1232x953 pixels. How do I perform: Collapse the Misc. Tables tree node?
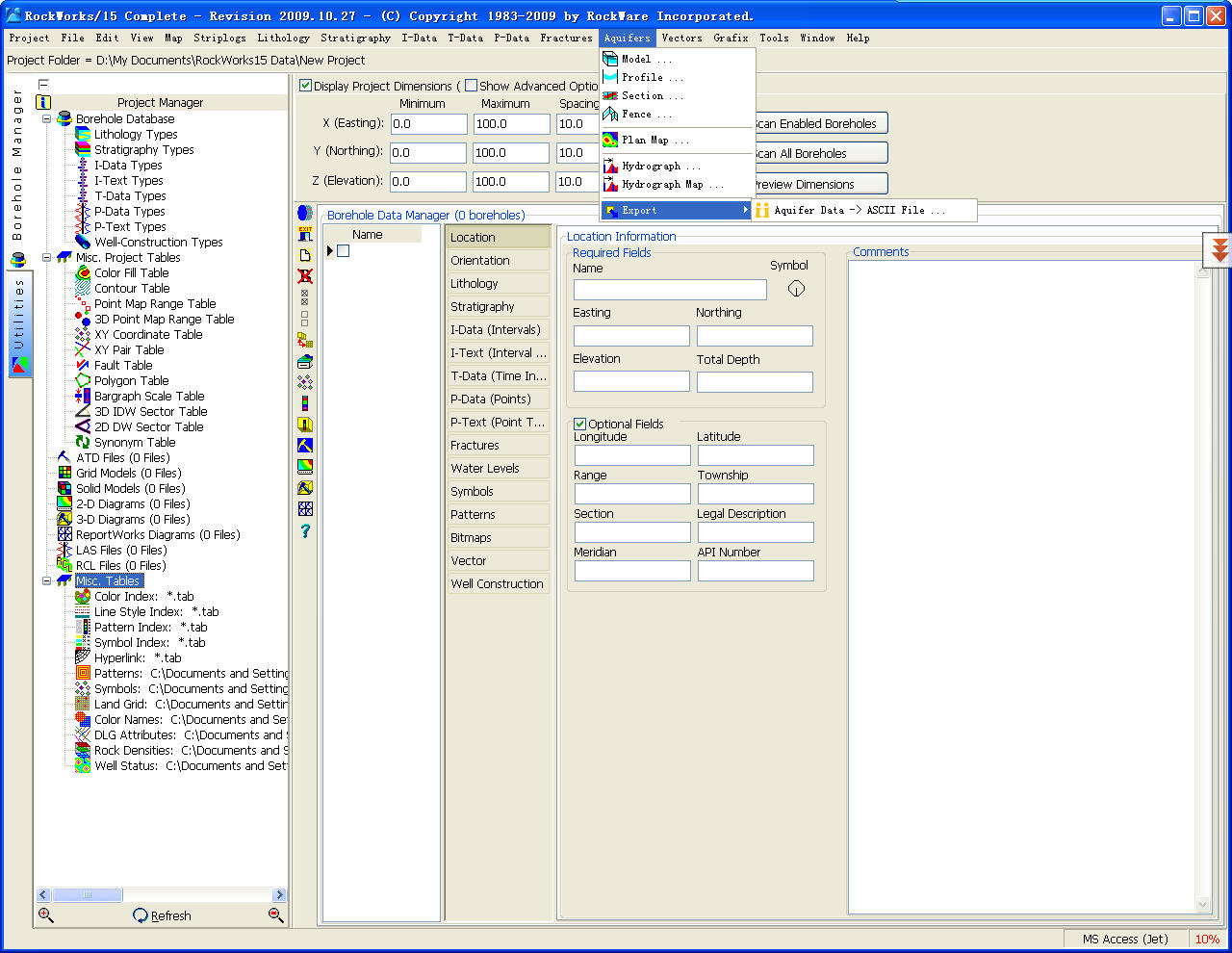click(x=46, y=580)
